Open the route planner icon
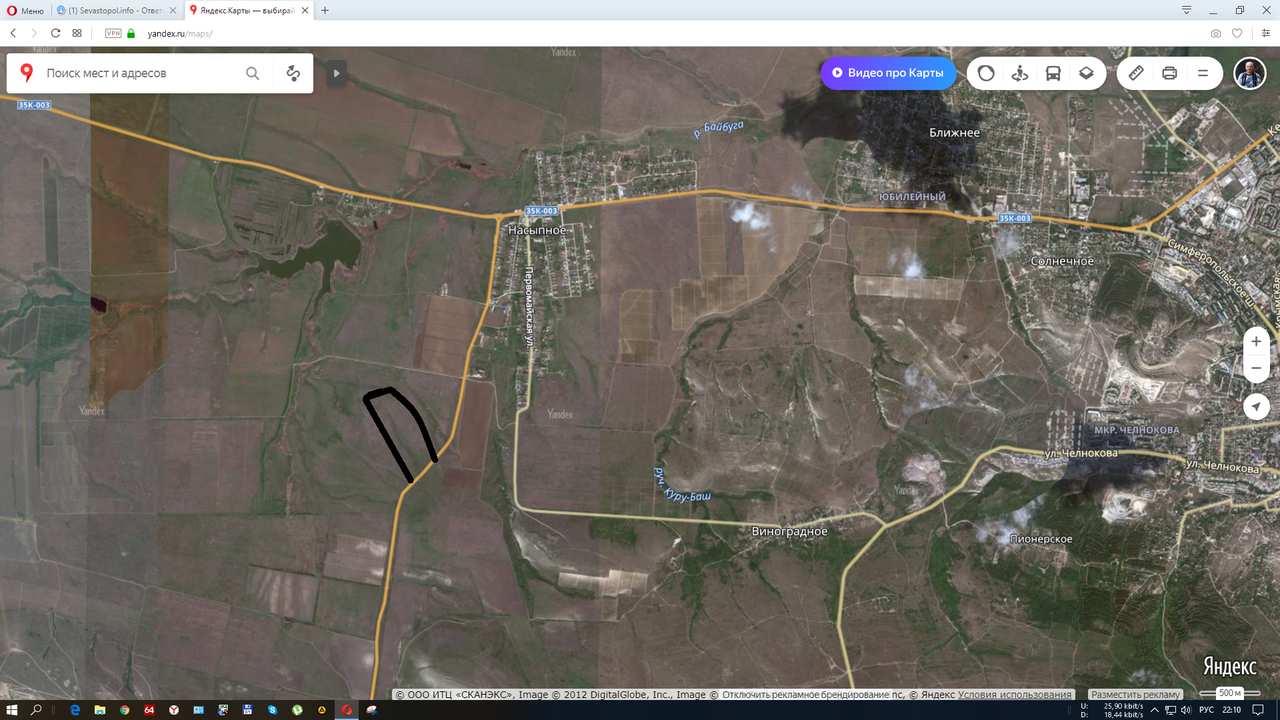 coord(293,73)
